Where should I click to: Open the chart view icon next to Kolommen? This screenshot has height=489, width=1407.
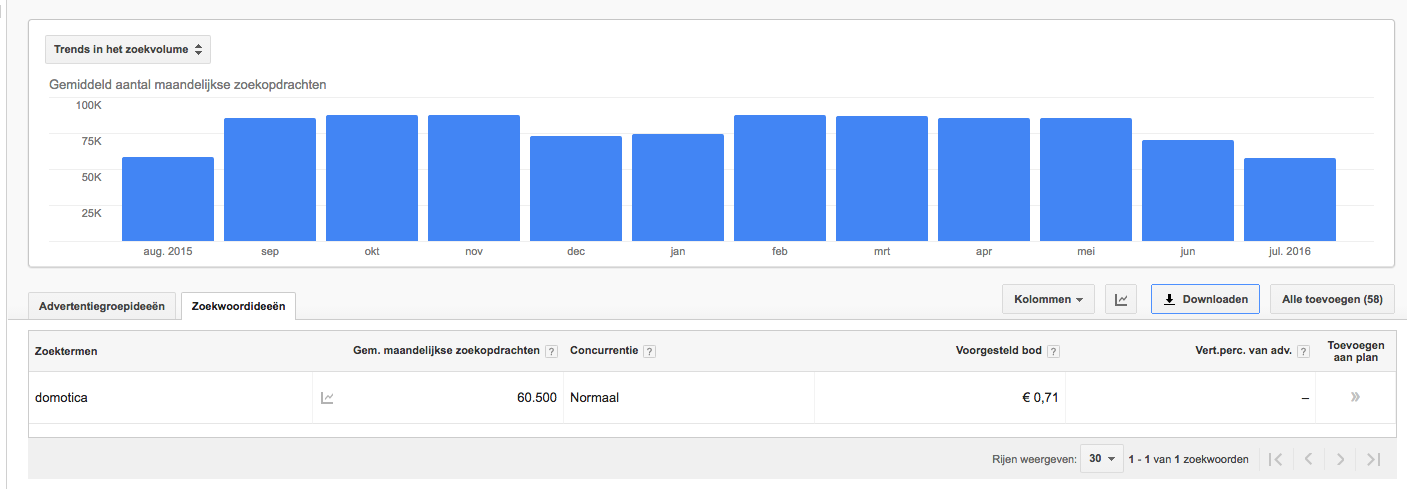(x=1121, y=299)
